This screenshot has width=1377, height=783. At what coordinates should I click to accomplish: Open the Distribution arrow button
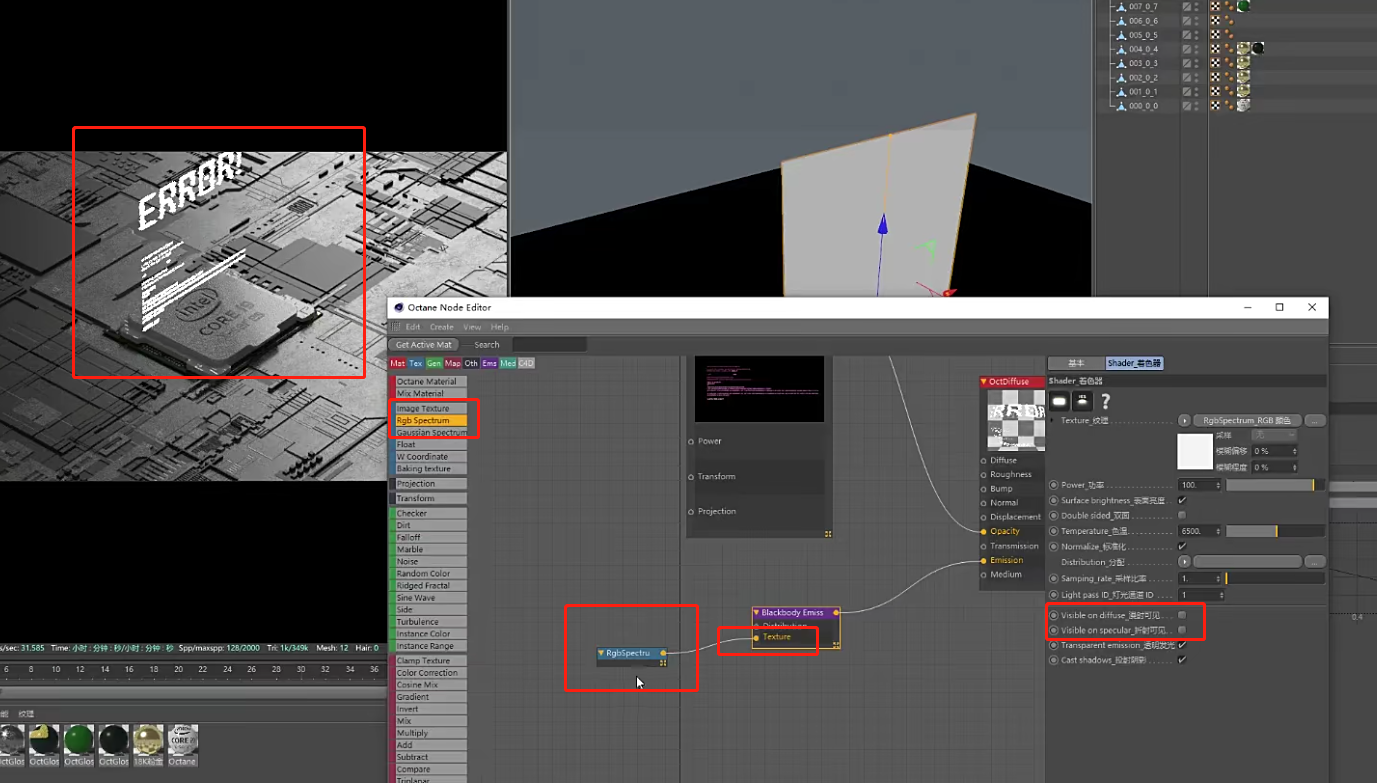coord(1184,562)
